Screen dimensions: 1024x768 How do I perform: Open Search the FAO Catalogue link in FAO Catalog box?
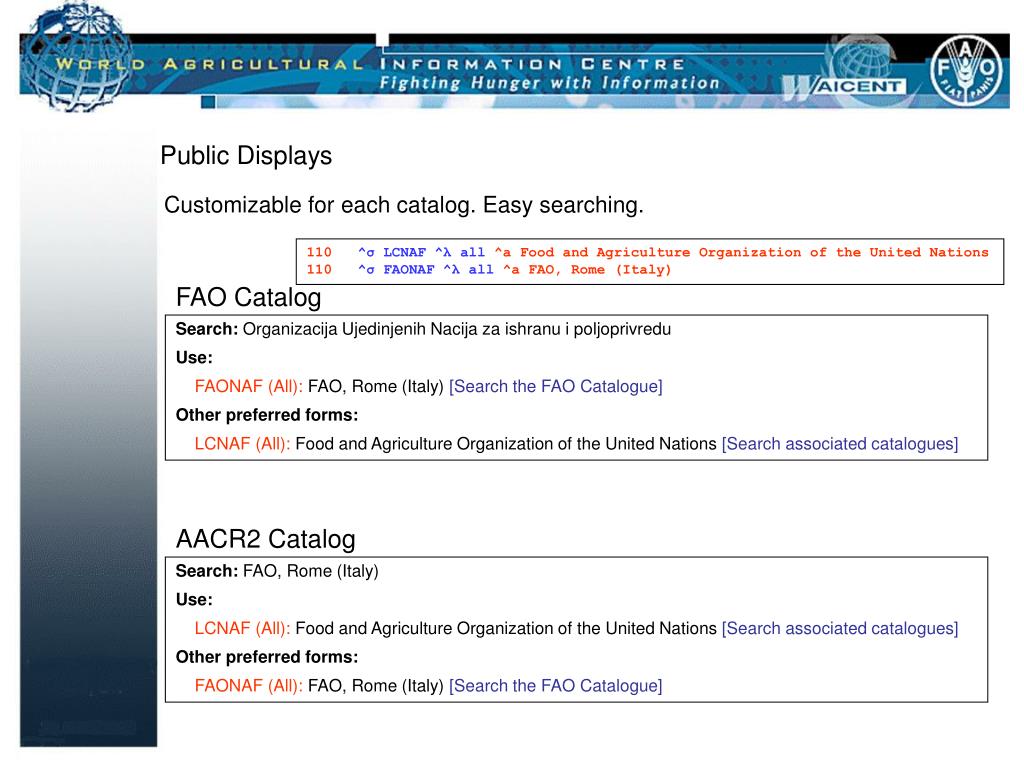[x=556, y=387]
